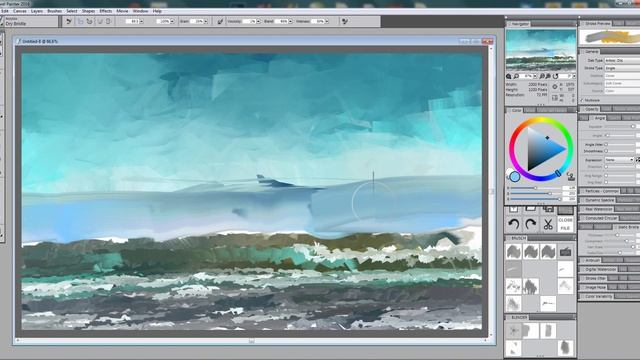This screenshot has height=360, width=640.
Task: Select the dark blob brush in third row
Action: point(531,286)
